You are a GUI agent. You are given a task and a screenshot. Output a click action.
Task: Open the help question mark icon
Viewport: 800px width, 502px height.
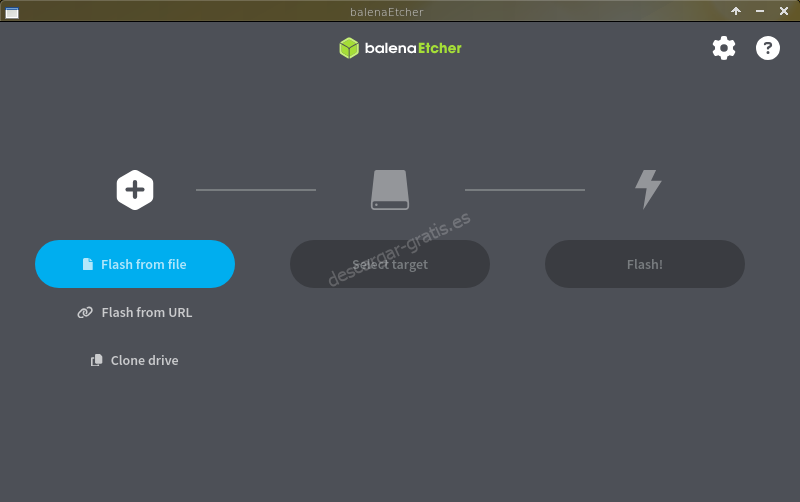767,48
